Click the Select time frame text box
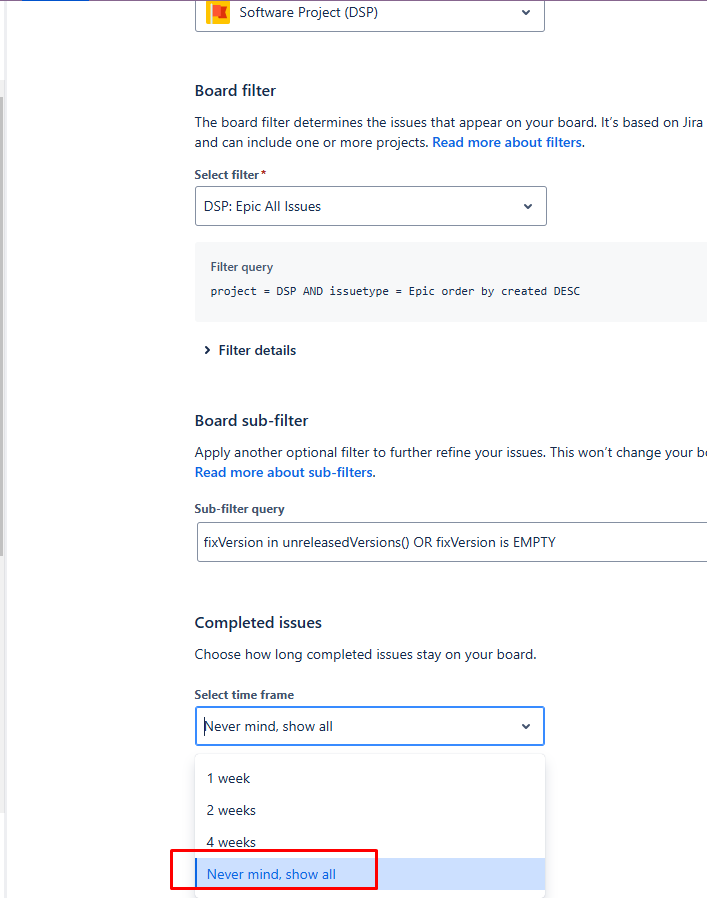This screenshot has width=707, height=898. click(350, 726)
